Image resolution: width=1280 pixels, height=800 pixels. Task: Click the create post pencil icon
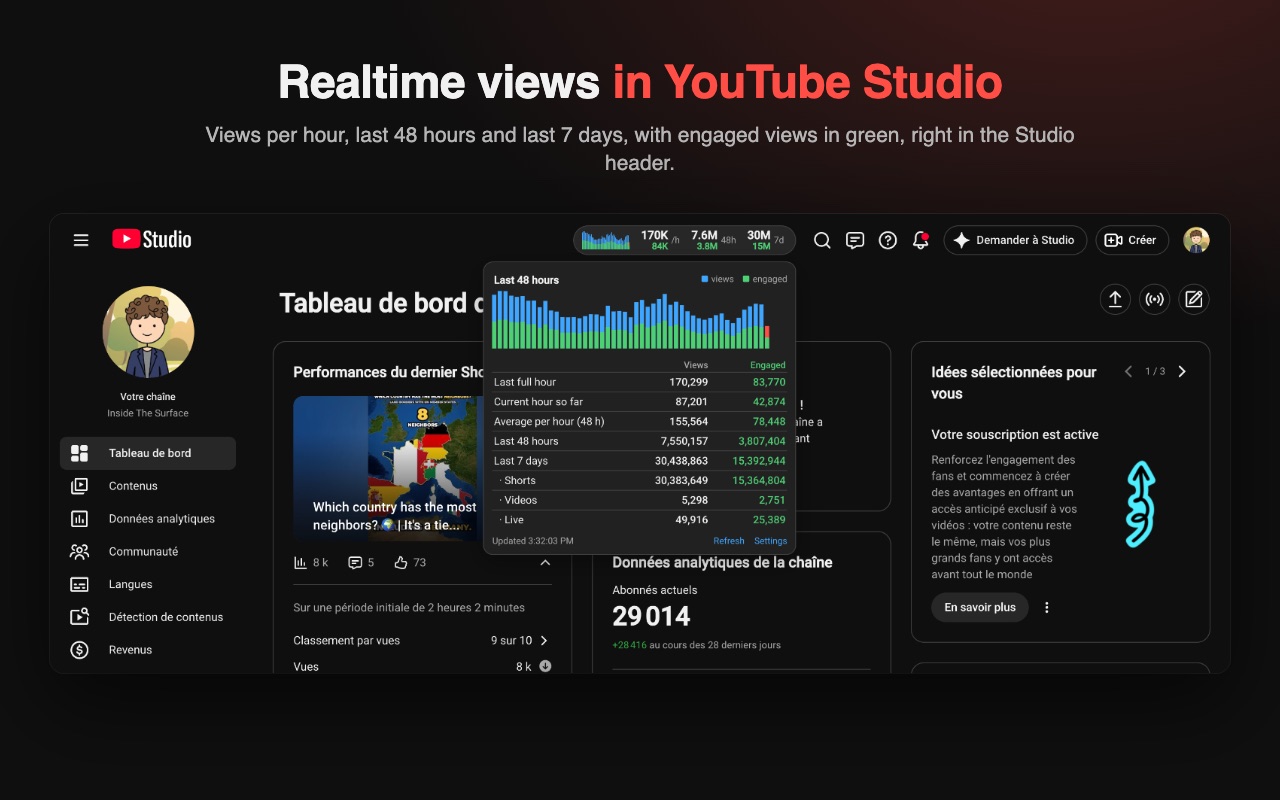point(1194,299)
